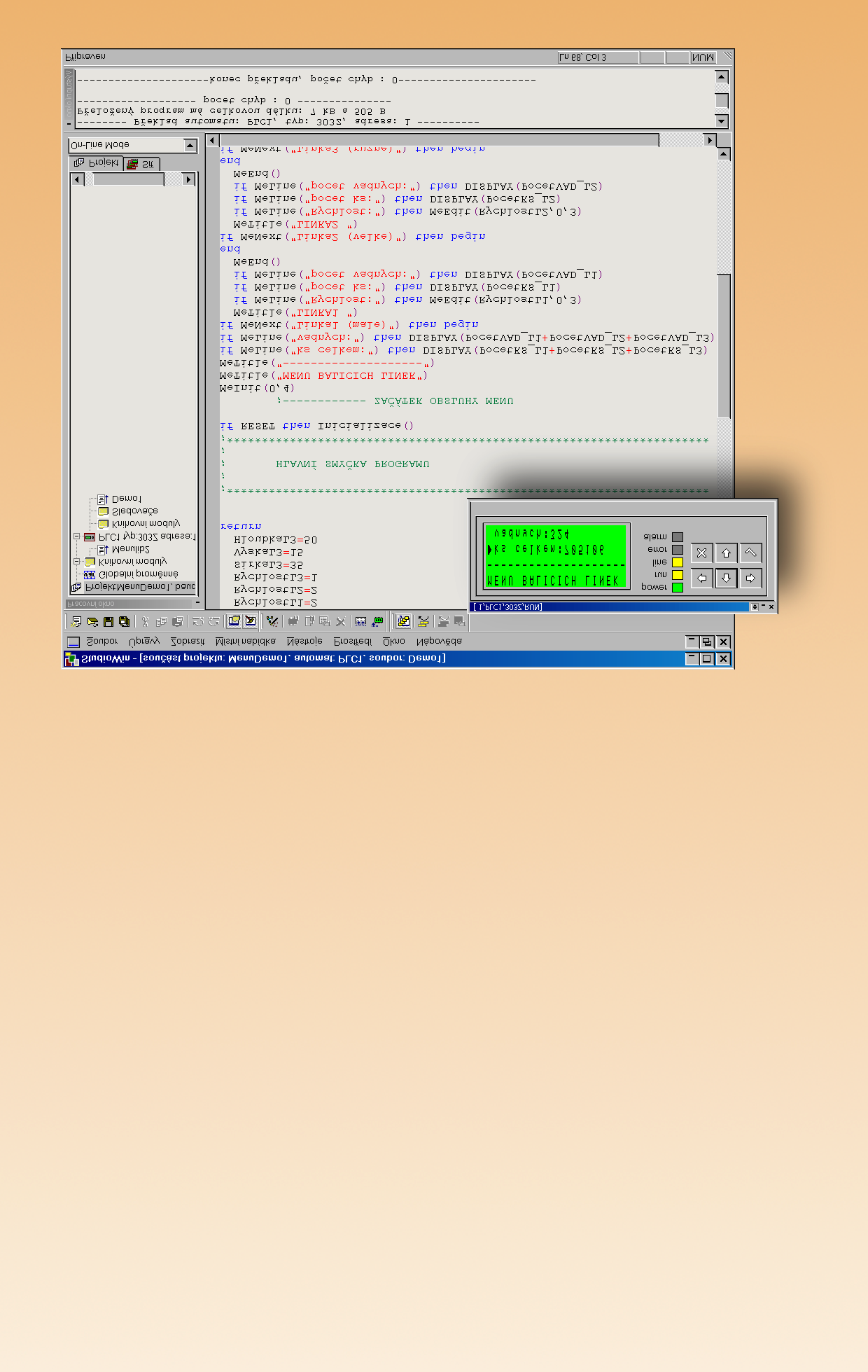Open the Soubor menu
Viewport: 868px width, 1372px height.
click(x=101, y=642)
